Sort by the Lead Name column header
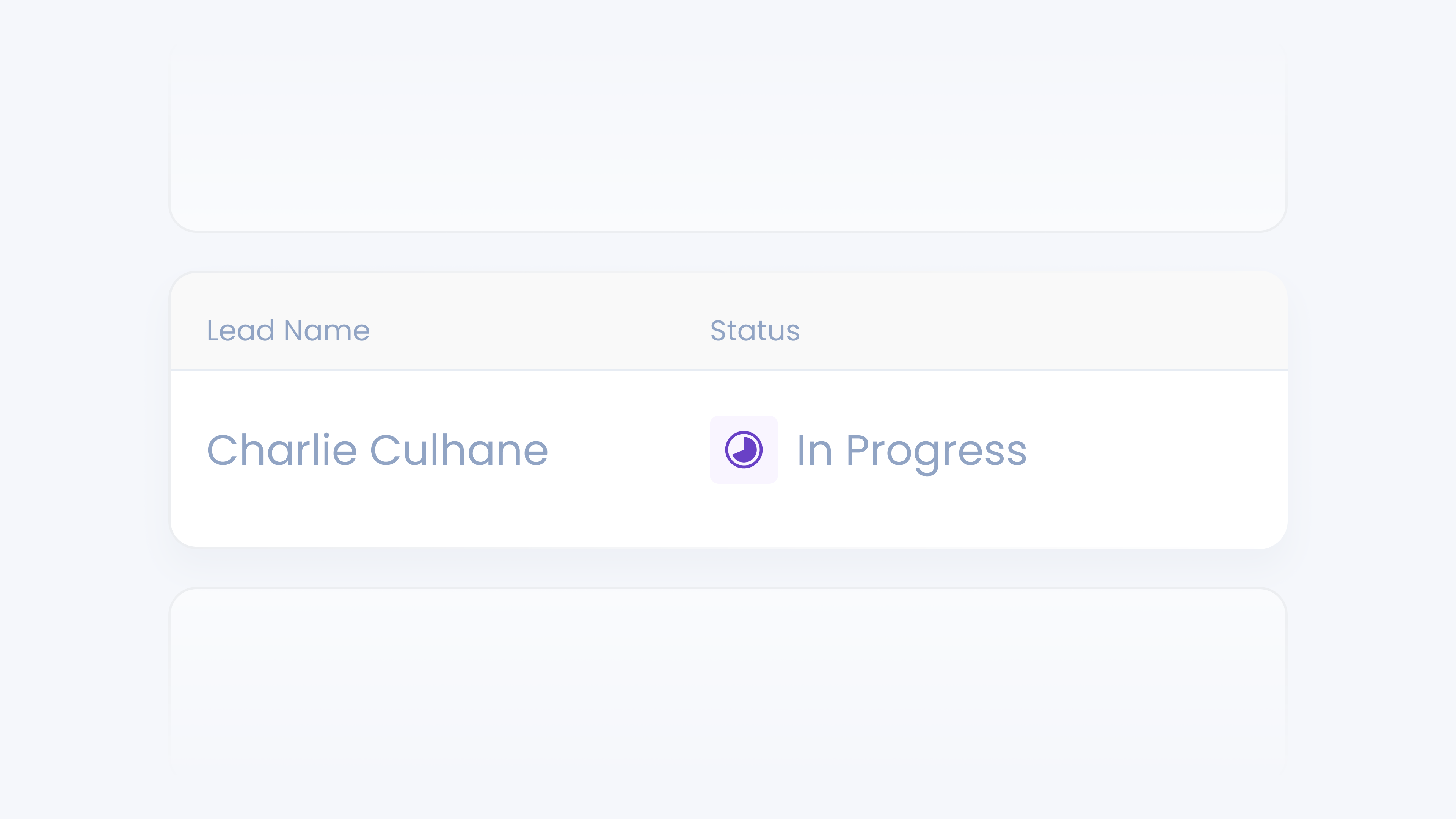The height and width of the screenshot is (819, 1456). coord(288,331)
